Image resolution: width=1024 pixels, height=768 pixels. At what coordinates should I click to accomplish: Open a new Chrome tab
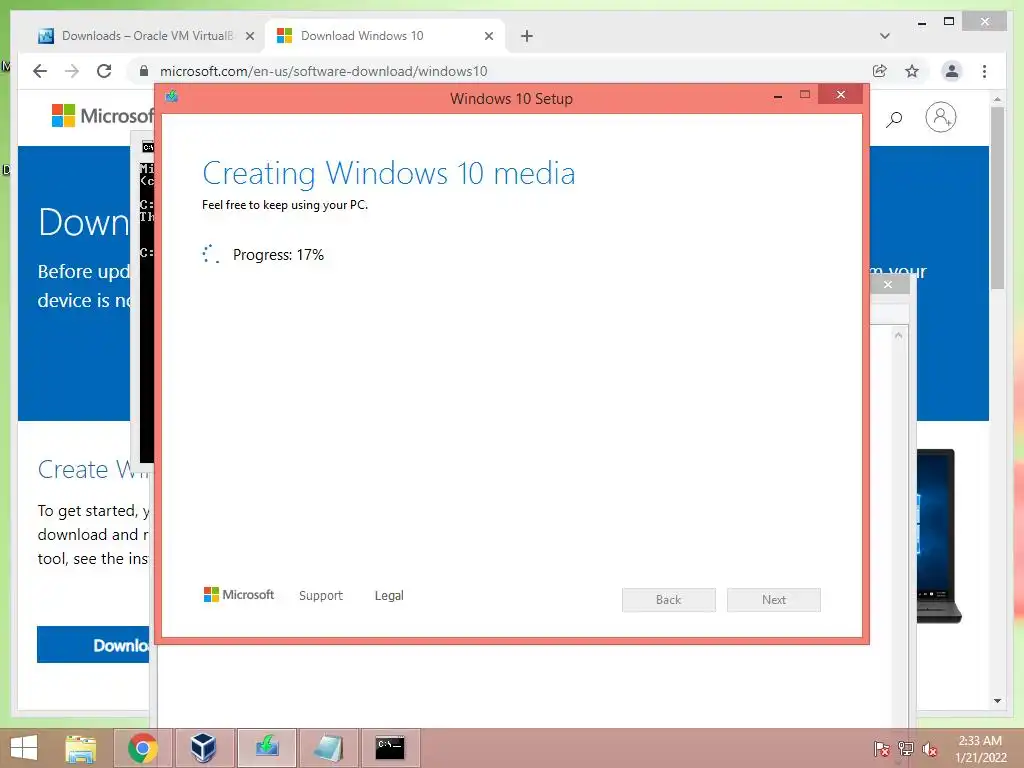526,36
